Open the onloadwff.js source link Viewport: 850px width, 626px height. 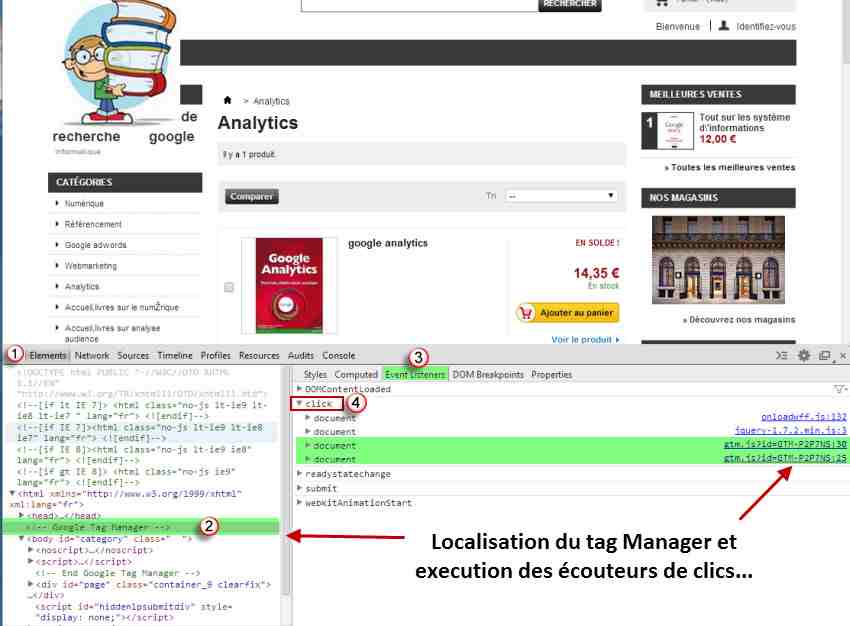[x=803, y=416]
